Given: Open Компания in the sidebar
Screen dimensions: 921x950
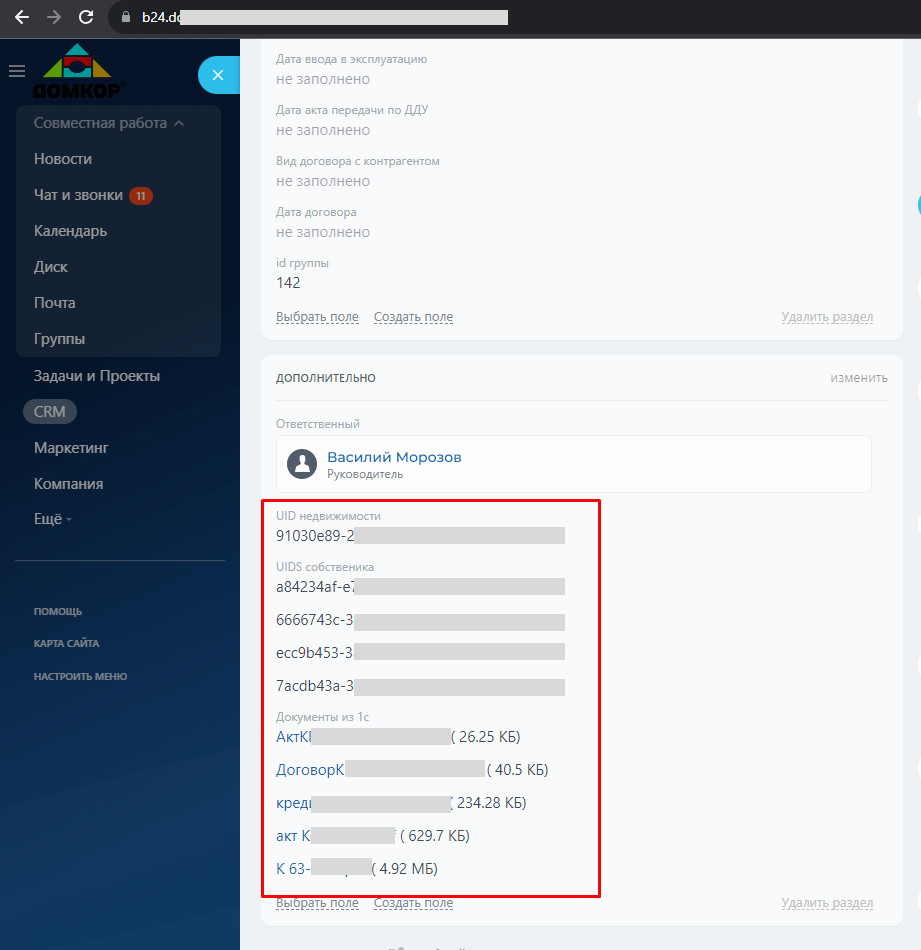Looking at the screenshot, I should [x=68, y=483].
